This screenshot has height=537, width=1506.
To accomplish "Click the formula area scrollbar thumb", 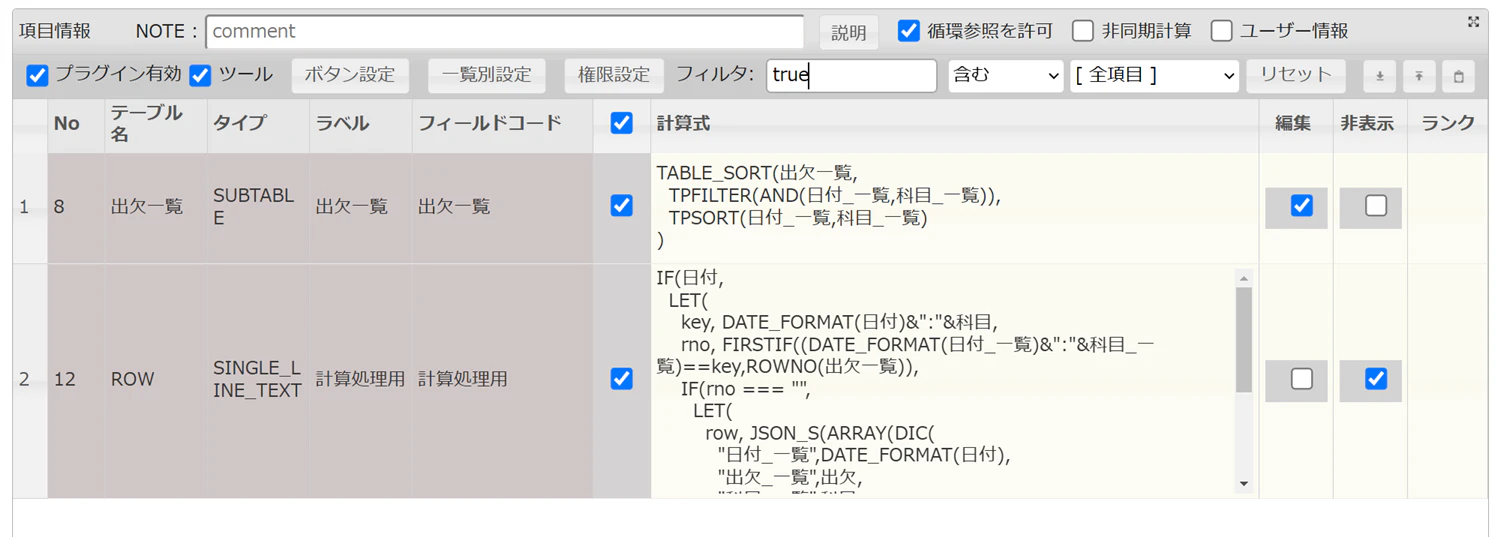I will point(1244,340).
